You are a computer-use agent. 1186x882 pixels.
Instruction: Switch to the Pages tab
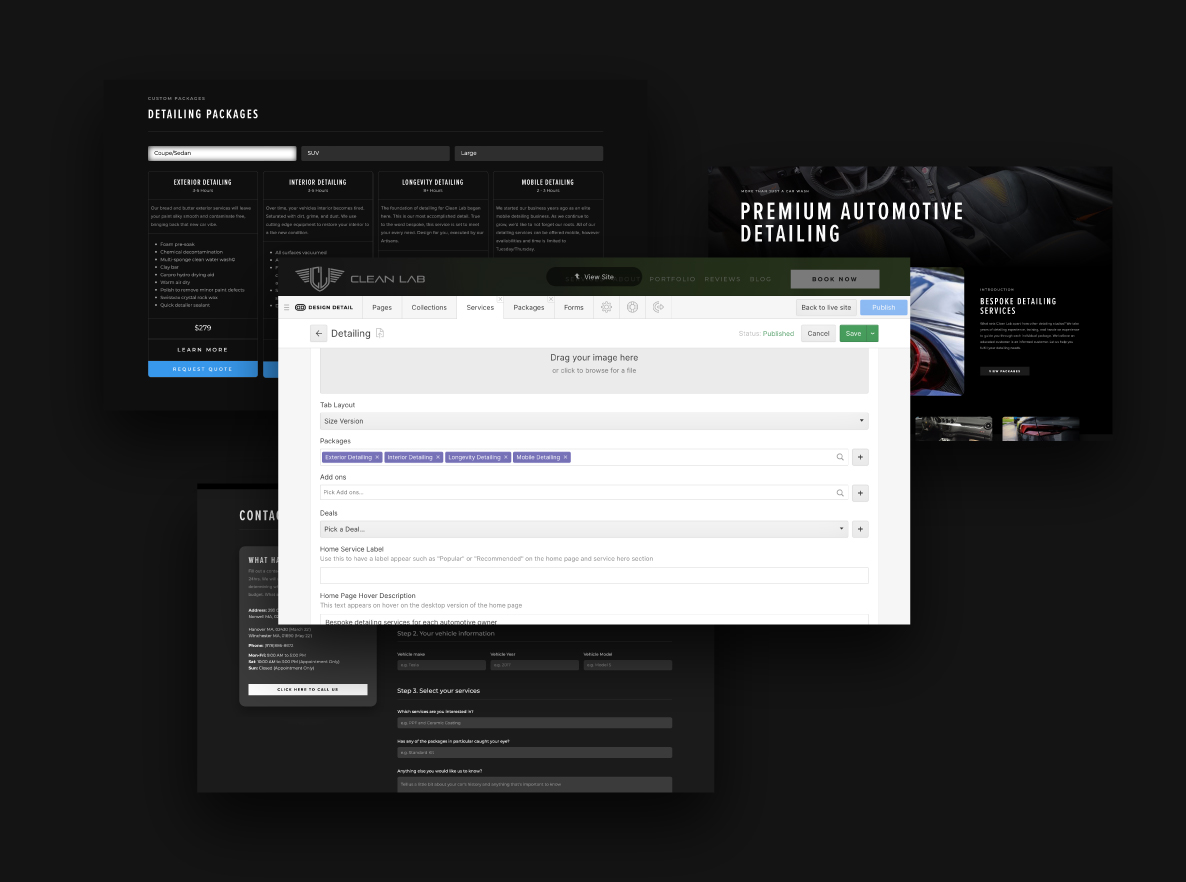[381, 307]
